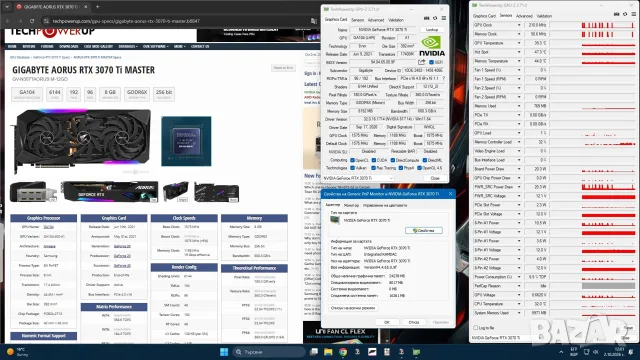Open Task View on the taskbar

[314, 352]
